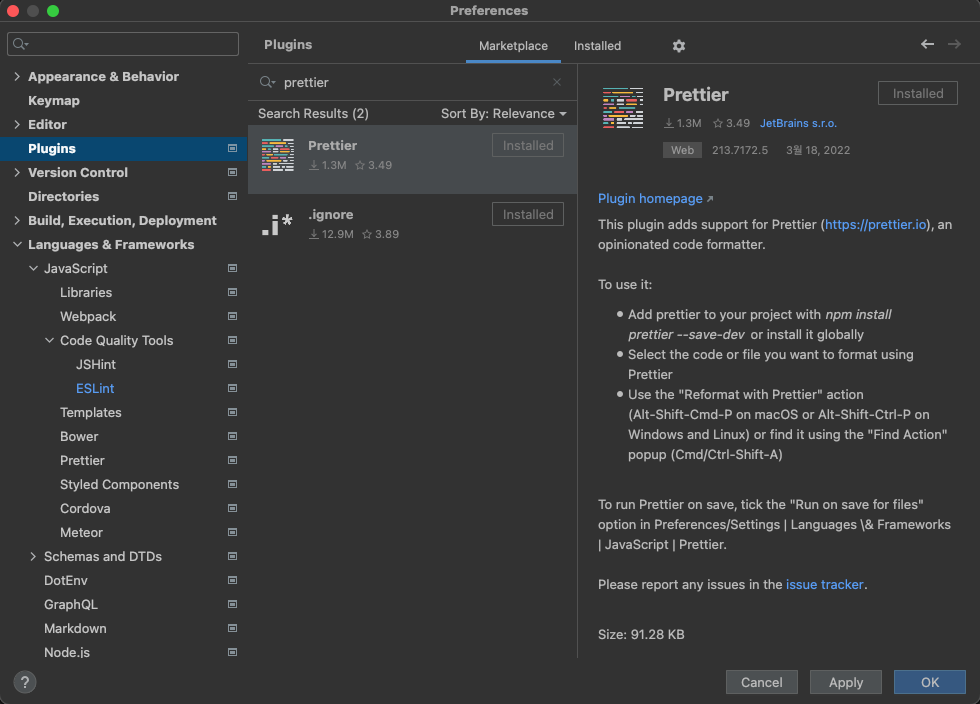Click the magnifier icon in plugin search
Screen dimensions: 980x704
(268, 82)
